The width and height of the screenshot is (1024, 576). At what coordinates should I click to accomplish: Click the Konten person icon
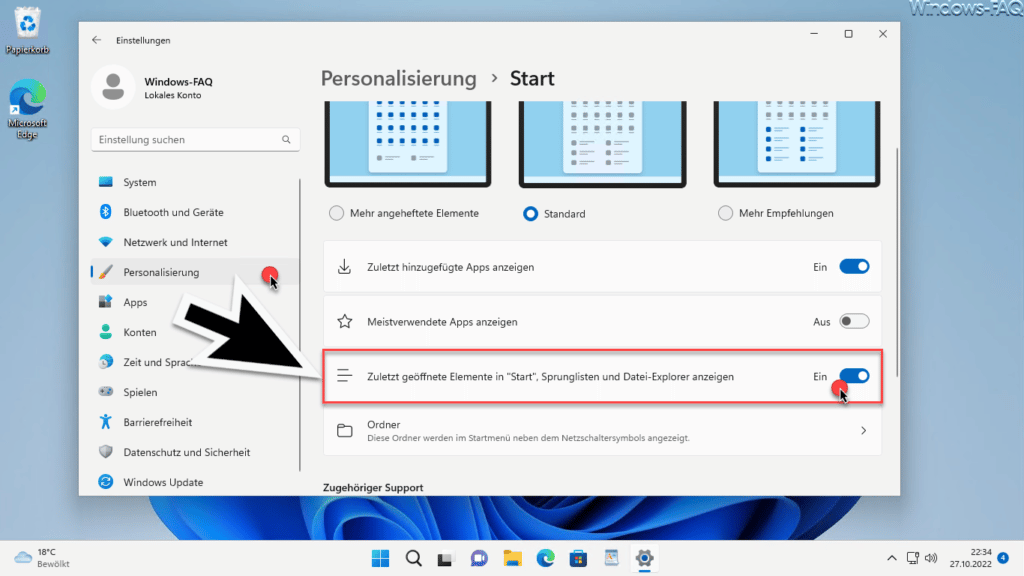pos(105,332)
